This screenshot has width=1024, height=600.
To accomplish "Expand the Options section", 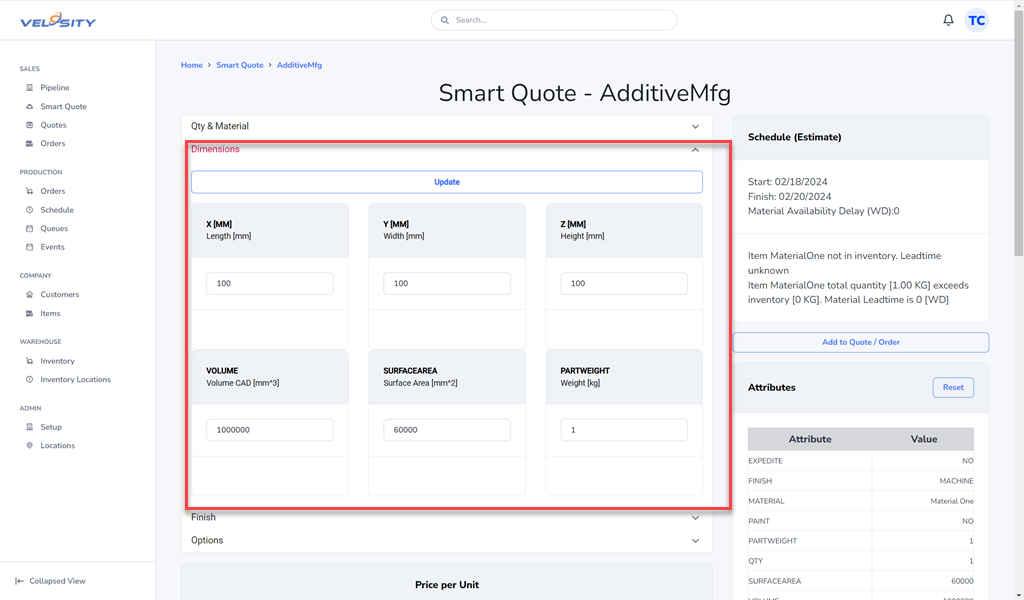I will point(446,541).
